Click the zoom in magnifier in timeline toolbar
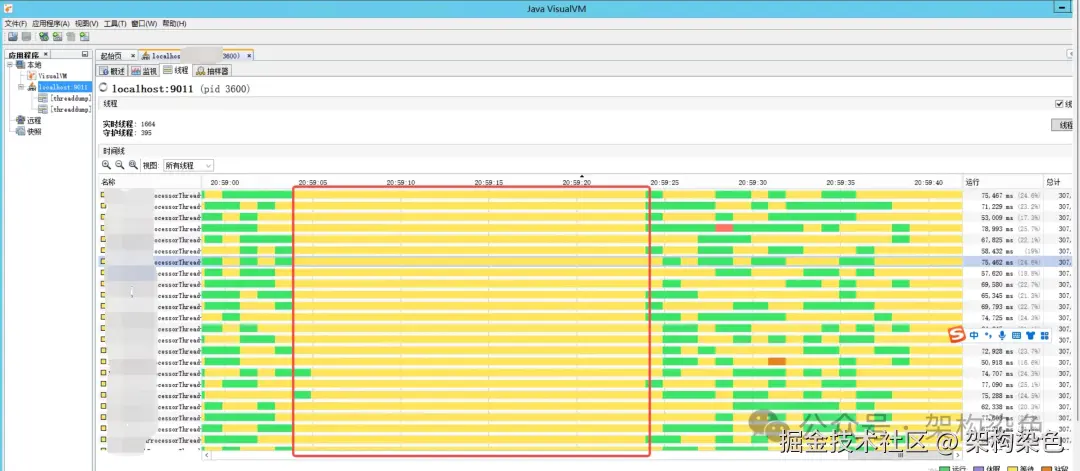Screen dimensions: 1080x471 pyautogui.click(x=106, y=165)
